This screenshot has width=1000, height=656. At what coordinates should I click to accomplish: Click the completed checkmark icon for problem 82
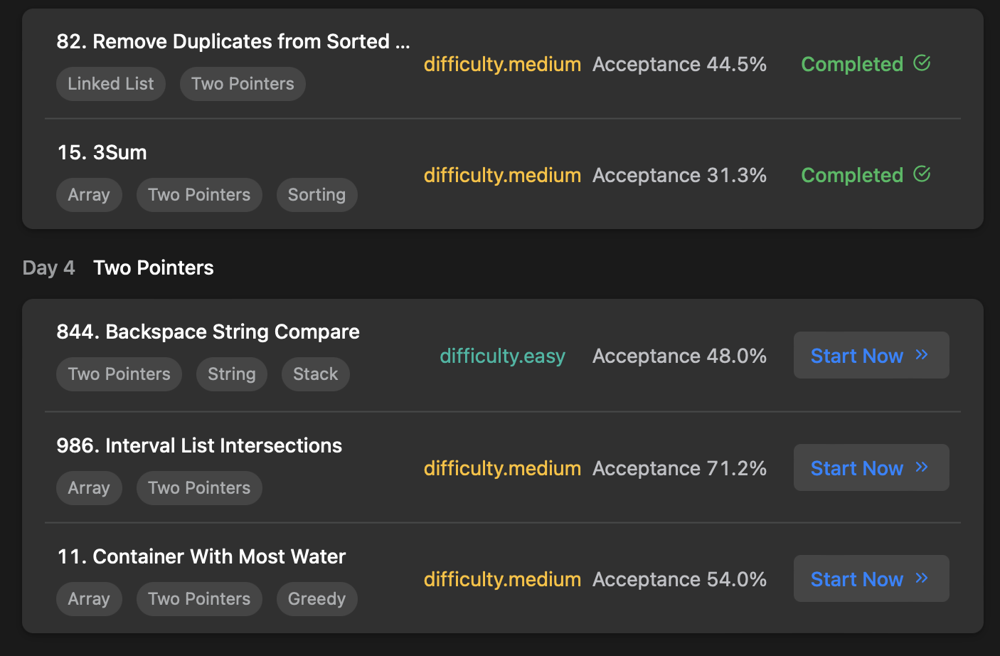point(922,63)
